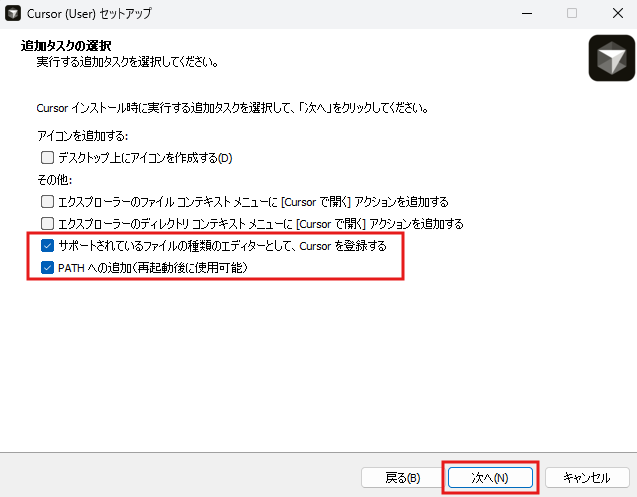Go back with the 戻る(B) button
The width and height of the screenshot is (637, 497).
pos(402,477)
